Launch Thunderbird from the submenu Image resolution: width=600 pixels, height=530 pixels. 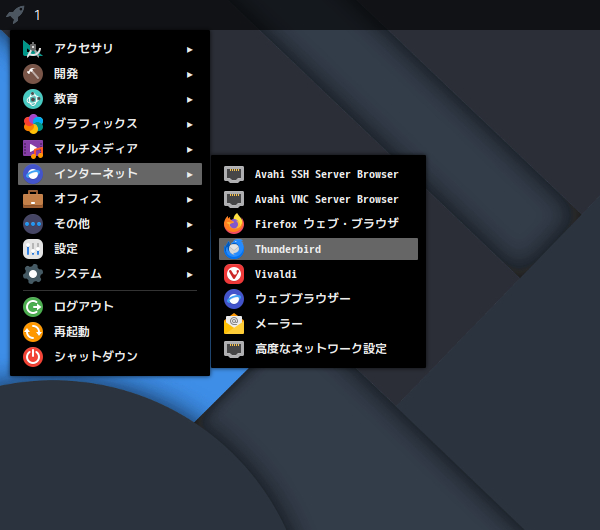318,249
